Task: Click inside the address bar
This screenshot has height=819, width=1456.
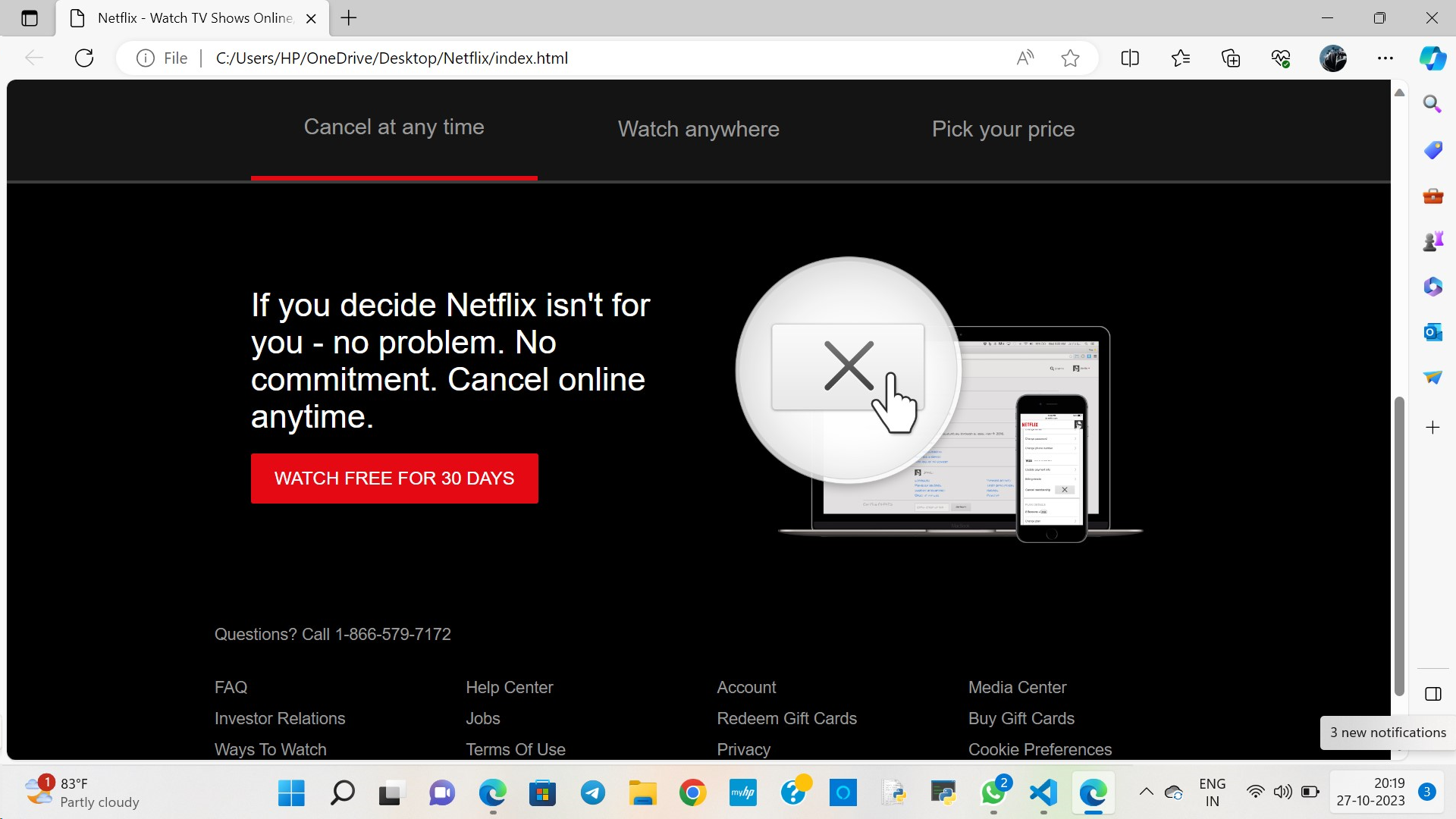Action: tap(531, 58)
